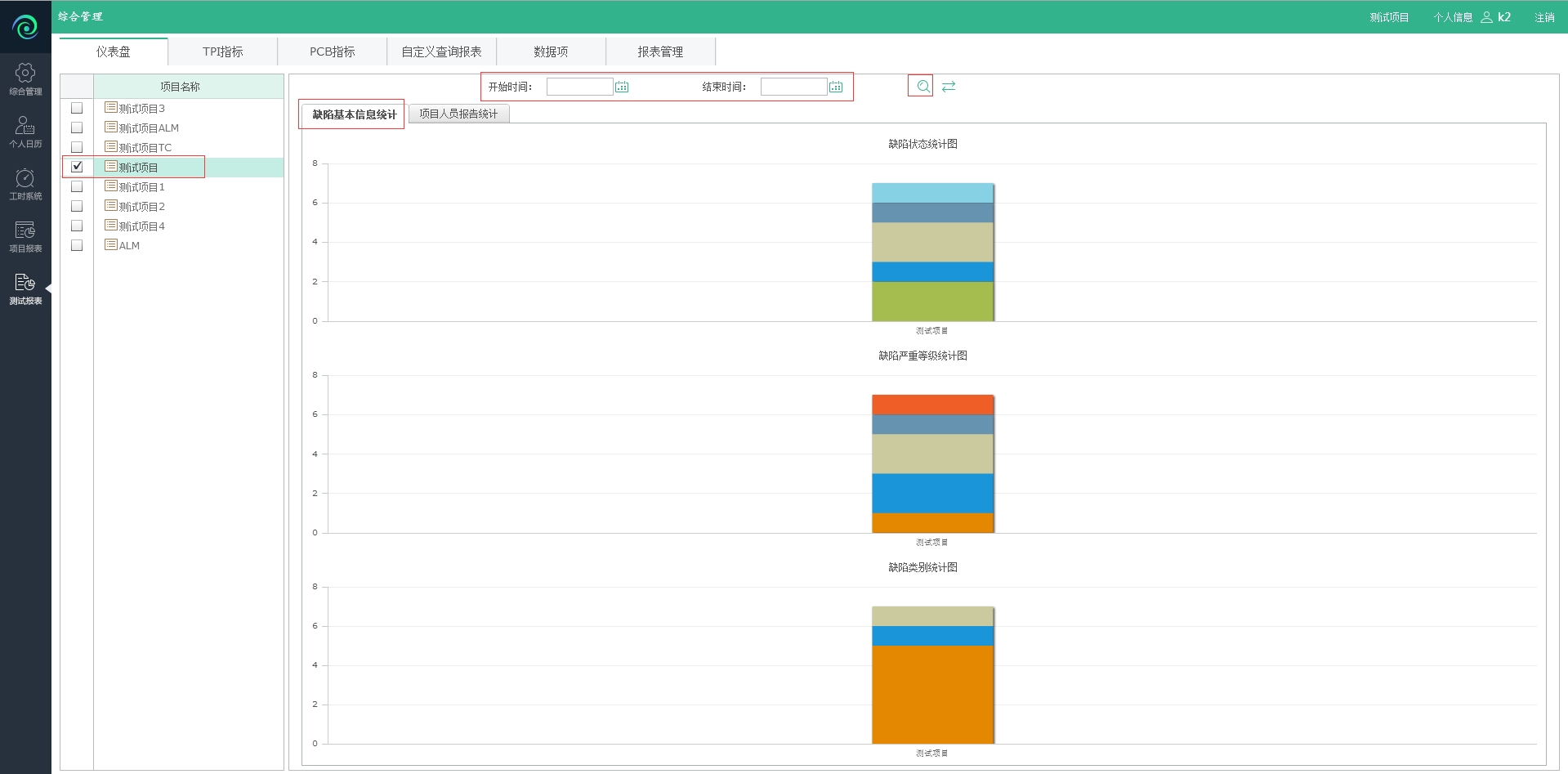Screen dimensions: 1568x774
Task: Open 项目报表 sidebar icon
Action: (x=25, y=235)
